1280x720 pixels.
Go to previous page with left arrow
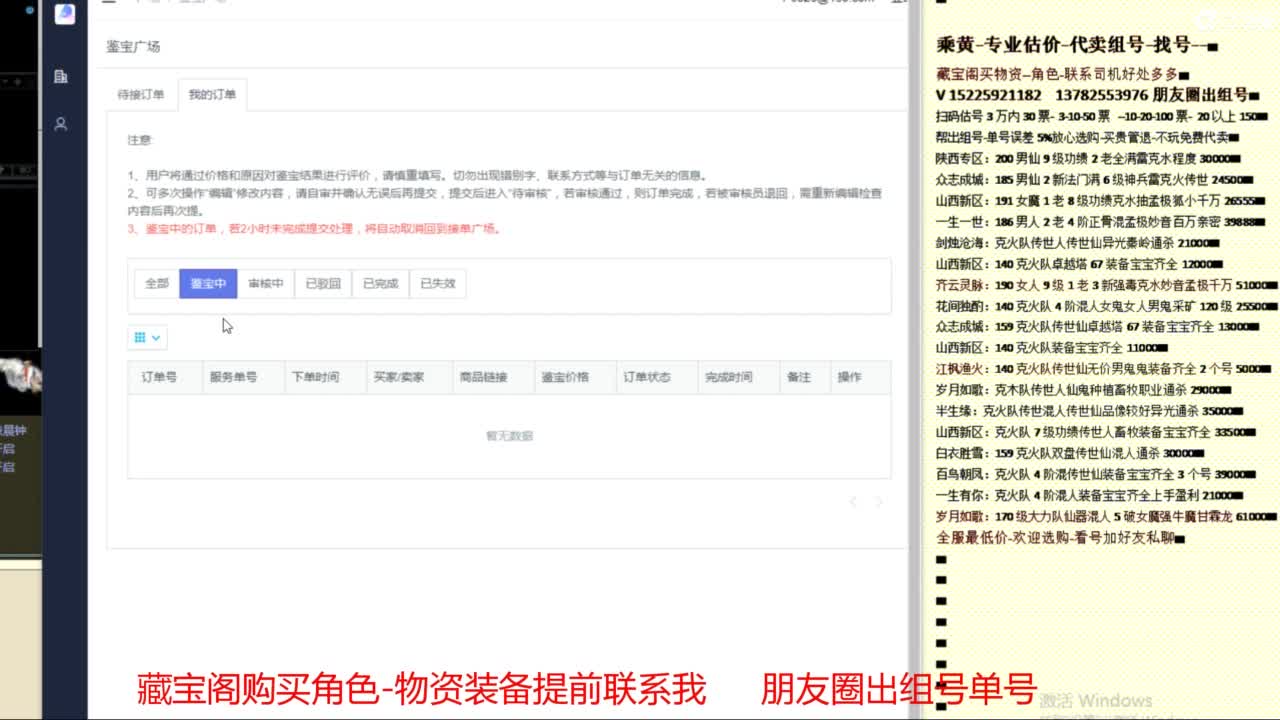[x=853, y=502]
